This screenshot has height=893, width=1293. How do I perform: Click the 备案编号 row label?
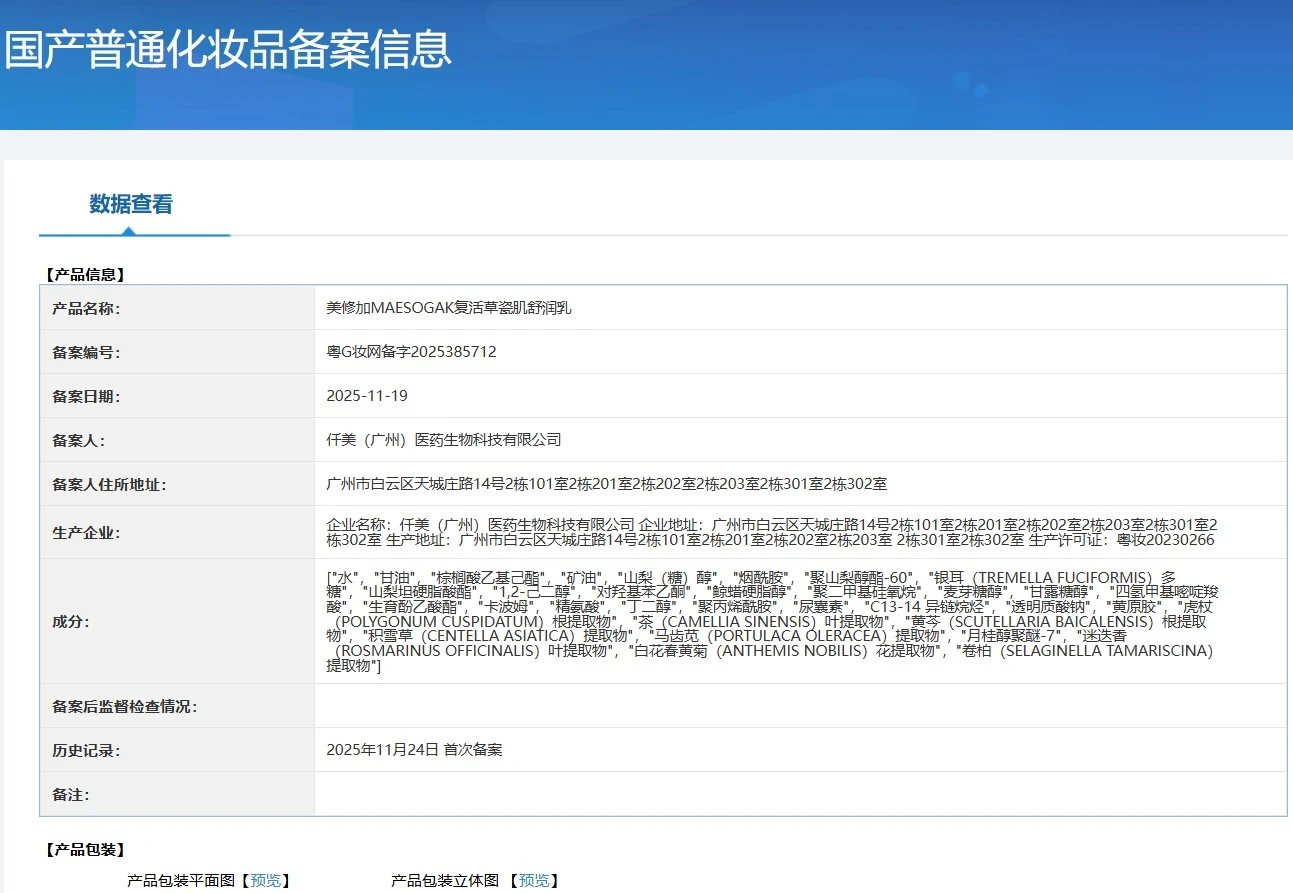coord(86,352)
